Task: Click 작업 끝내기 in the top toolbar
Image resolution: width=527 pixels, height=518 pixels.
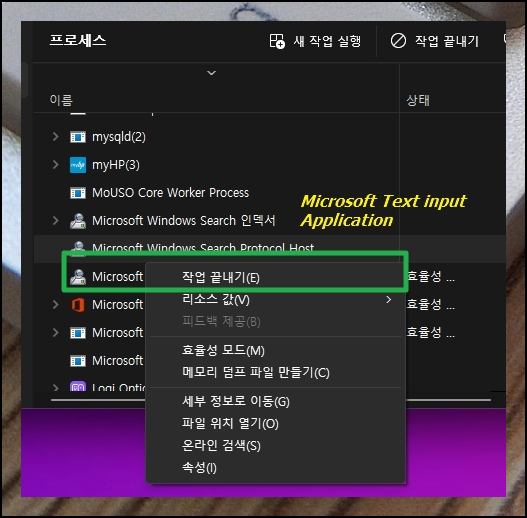Action: (447, 41)
